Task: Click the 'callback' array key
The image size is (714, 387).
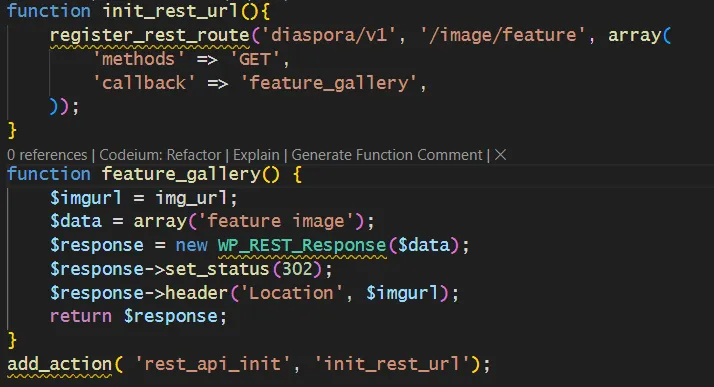Action: (144, 83)
